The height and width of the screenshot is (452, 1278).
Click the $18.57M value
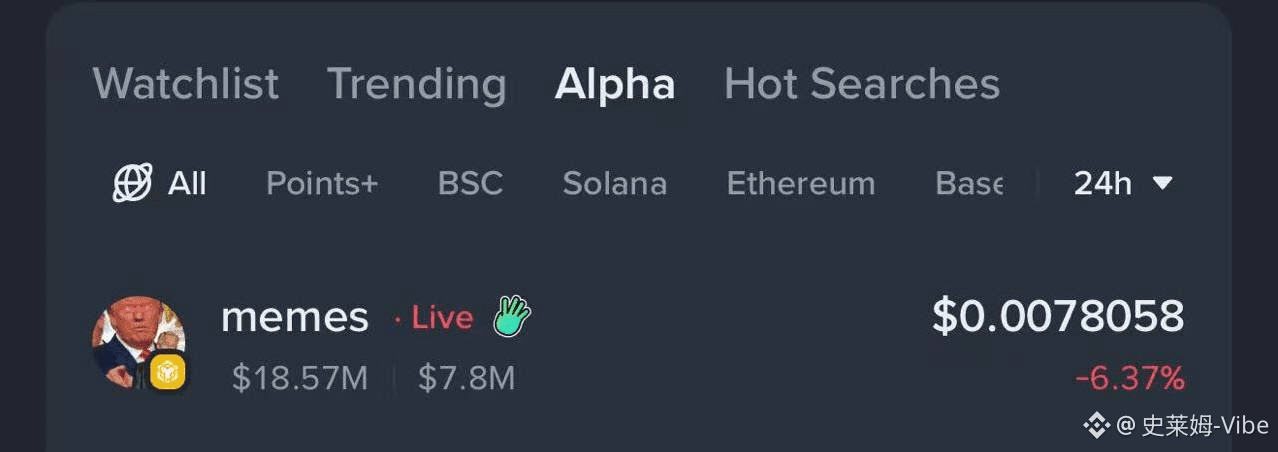pyautogui.click(x=299, y=378)
